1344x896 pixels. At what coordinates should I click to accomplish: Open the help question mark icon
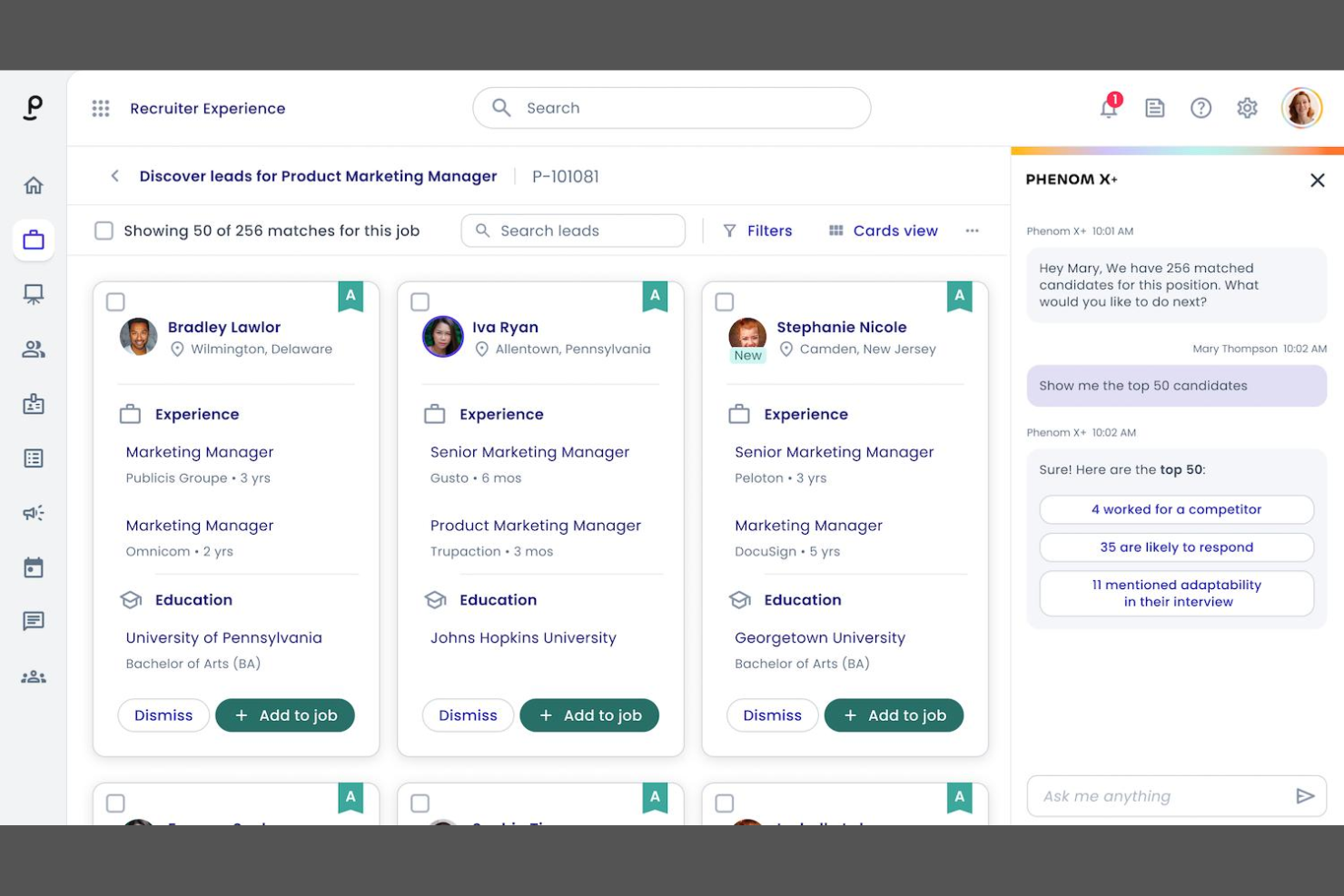[1201, 108]
